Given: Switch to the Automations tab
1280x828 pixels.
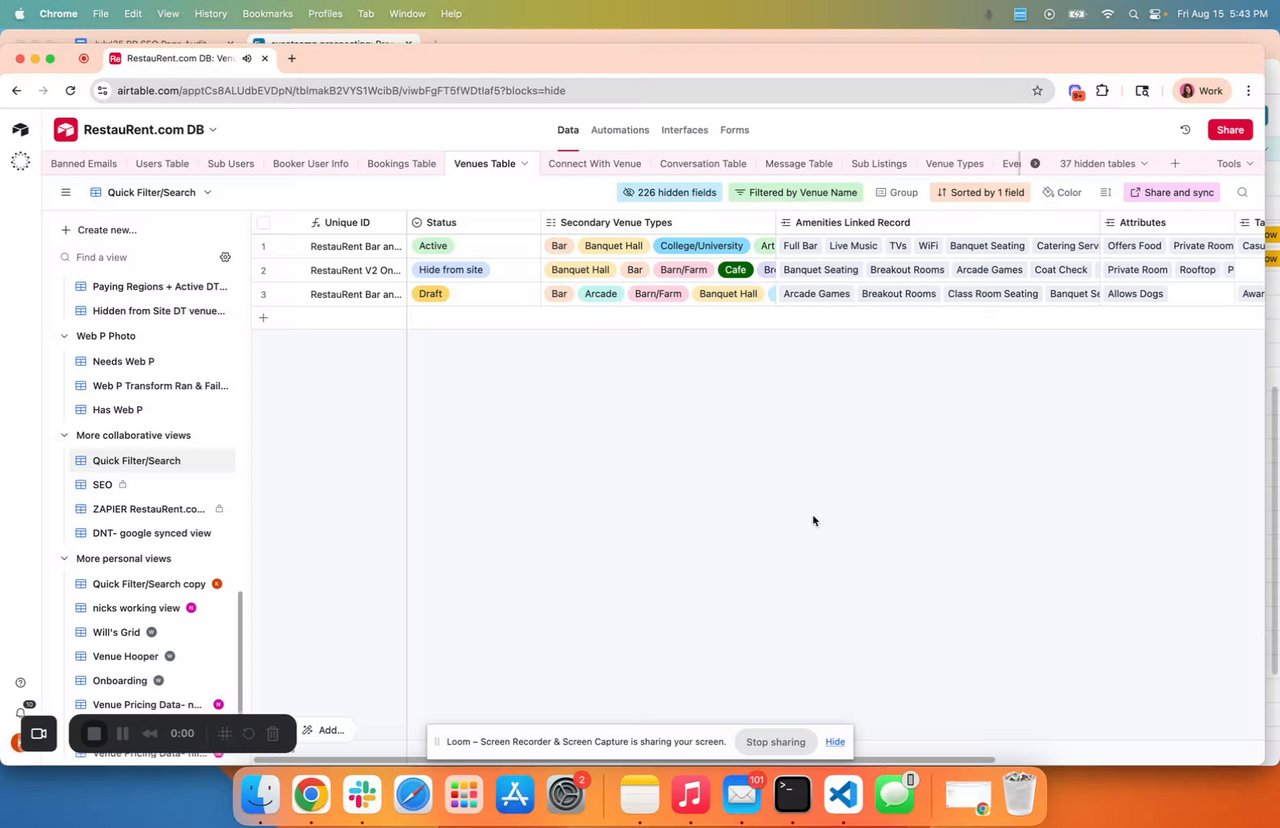Looking at the screenshot, I should point(620,130).
